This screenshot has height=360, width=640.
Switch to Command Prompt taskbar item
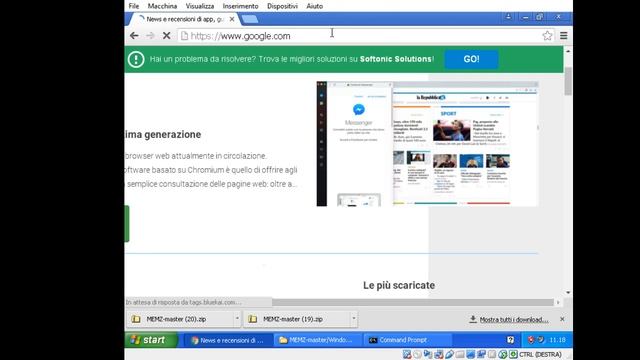click(407, 340)
